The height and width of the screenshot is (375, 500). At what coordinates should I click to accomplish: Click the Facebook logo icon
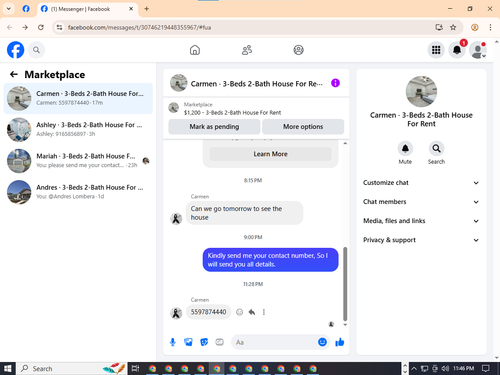tap(16, 50)
